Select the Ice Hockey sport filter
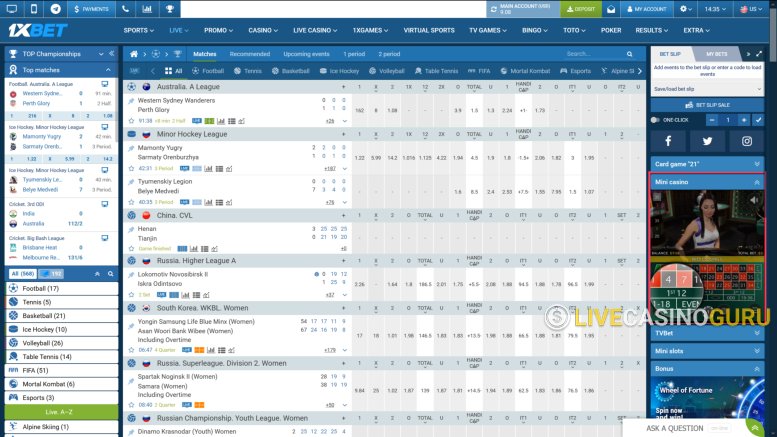Screen dimensions: 777x437 (339, 71)
